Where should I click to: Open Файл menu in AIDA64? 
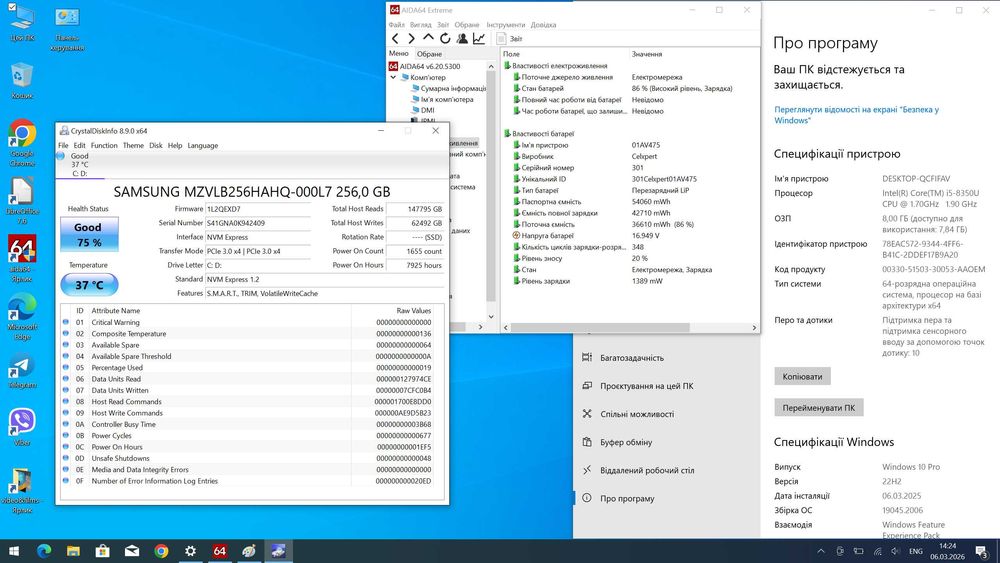tap(397, 25)
